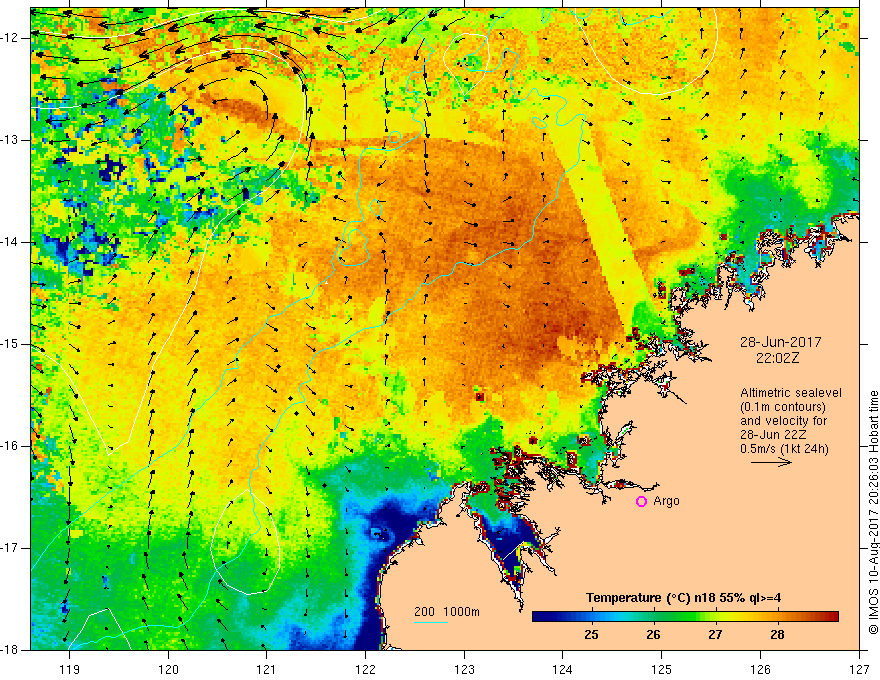Click the IMOS copyright vertical text
Viewport: 880px width, 680px height.
[x=873, y=512]
